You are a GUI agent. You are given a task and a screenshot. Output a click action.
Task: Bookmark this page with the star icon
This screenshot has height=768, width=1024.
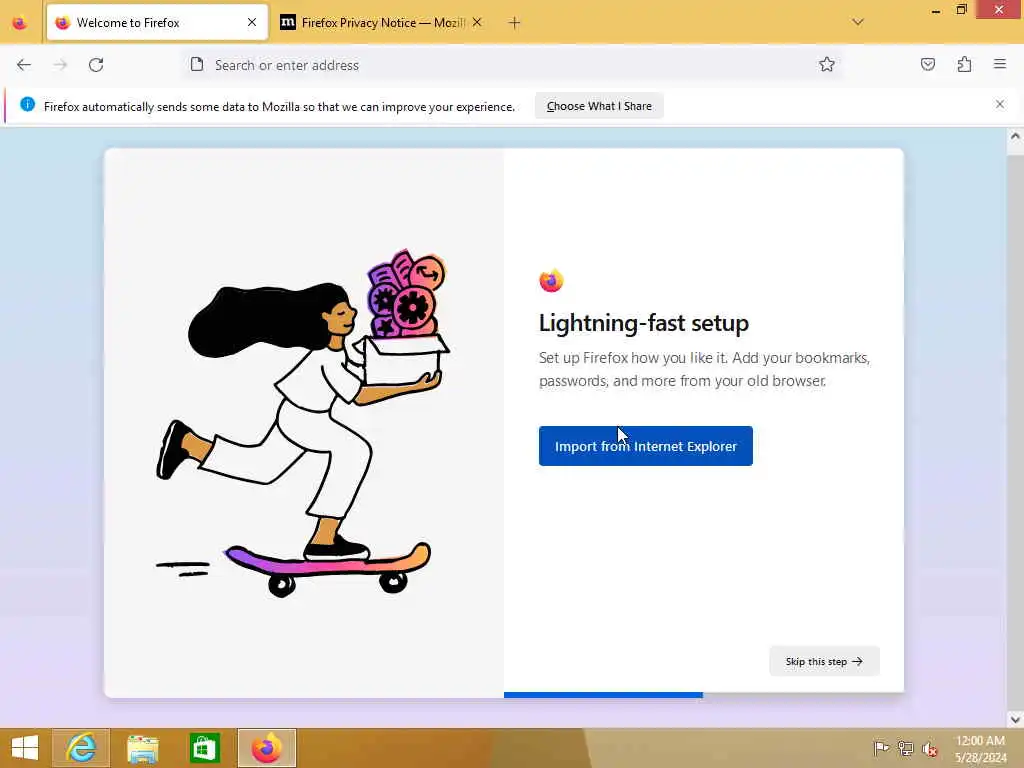point(827,65)
